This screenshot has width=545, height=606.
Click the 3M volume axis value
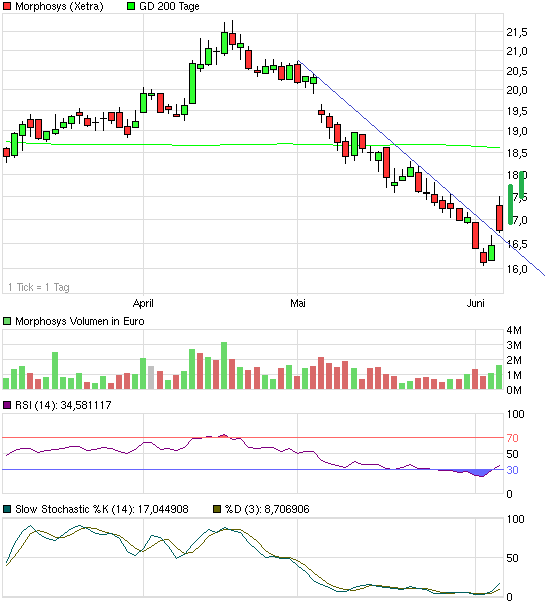coord(514,345)
